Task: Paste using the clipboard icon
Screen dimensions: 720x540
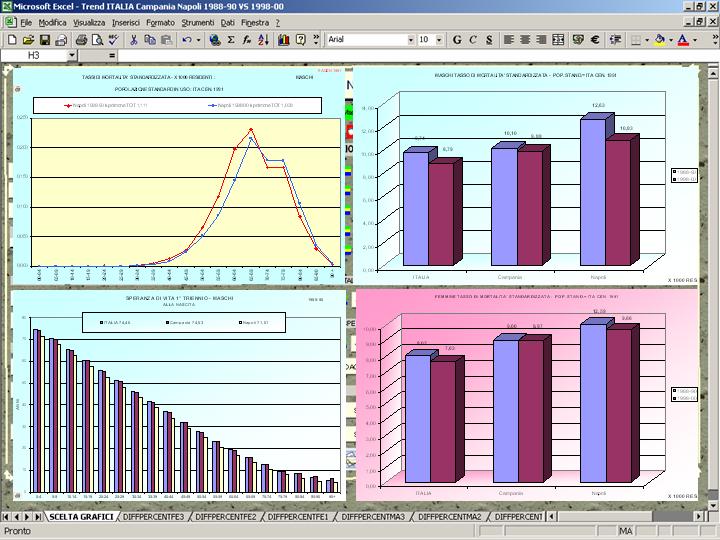Action: tap(166, 40)
